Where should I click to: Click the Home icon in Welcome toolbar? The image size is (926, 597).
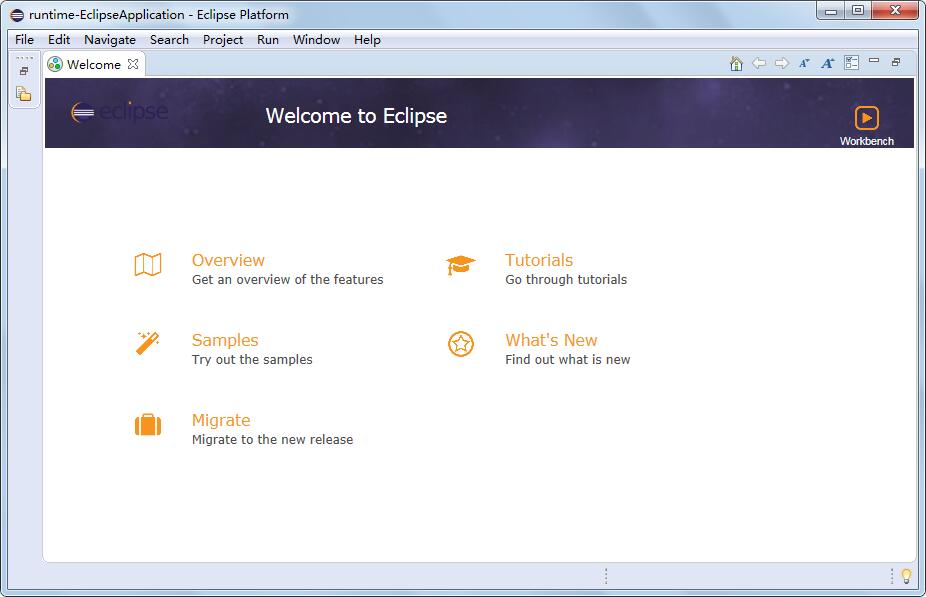[736, 63]
